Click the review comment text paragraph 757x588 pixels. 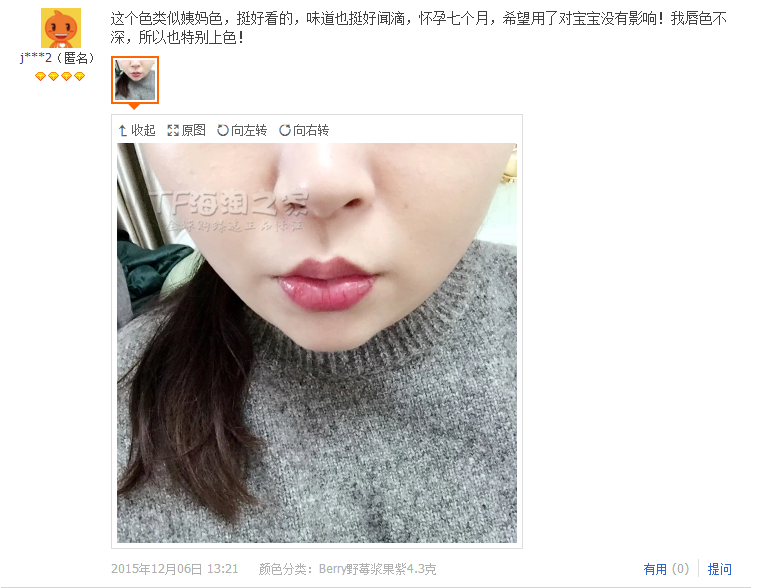click(x=419, y=28)
